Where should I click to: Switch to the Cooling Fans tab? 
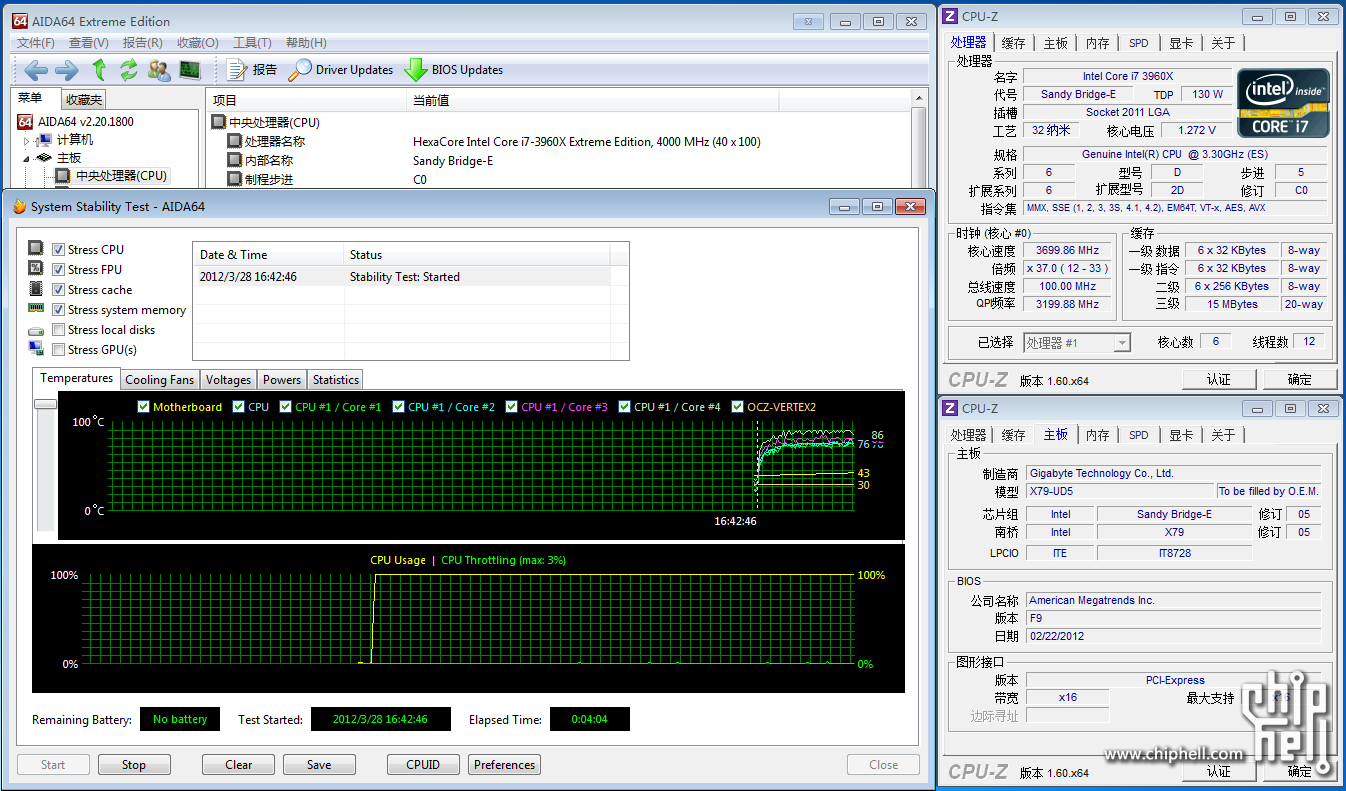coord(160,380)
